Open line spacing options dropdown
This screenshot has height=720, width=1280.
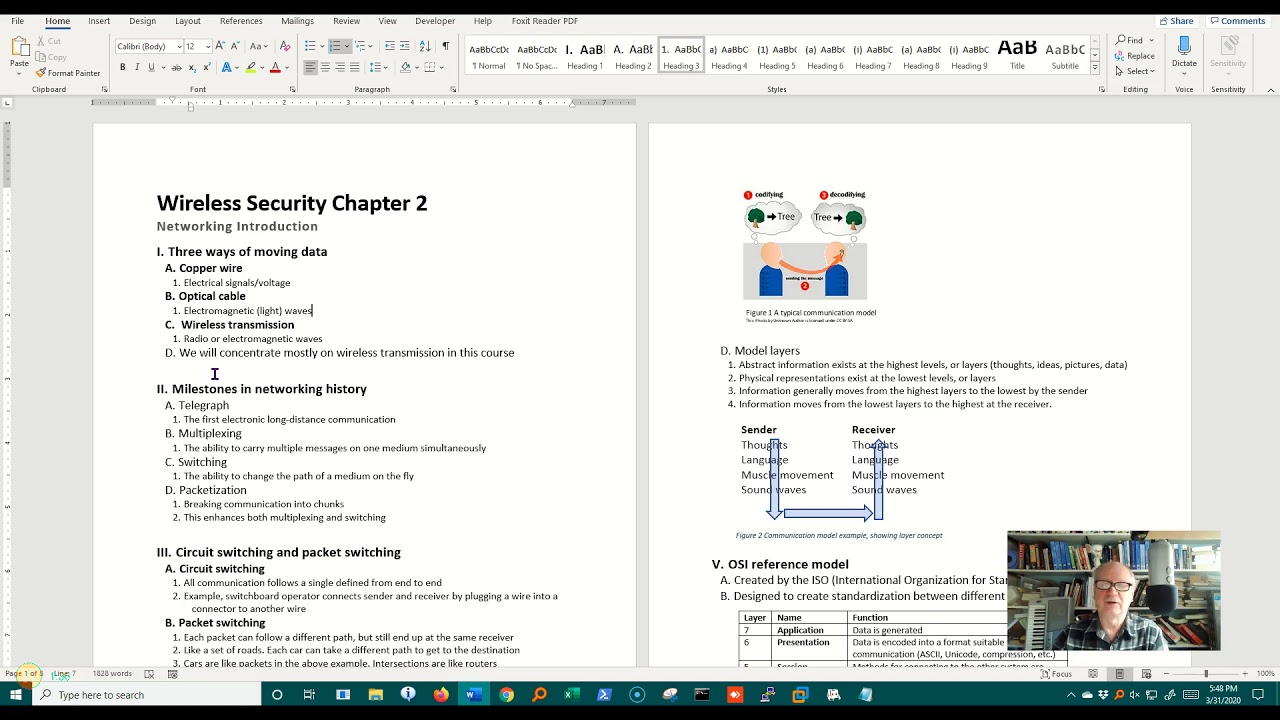point(378,67)
